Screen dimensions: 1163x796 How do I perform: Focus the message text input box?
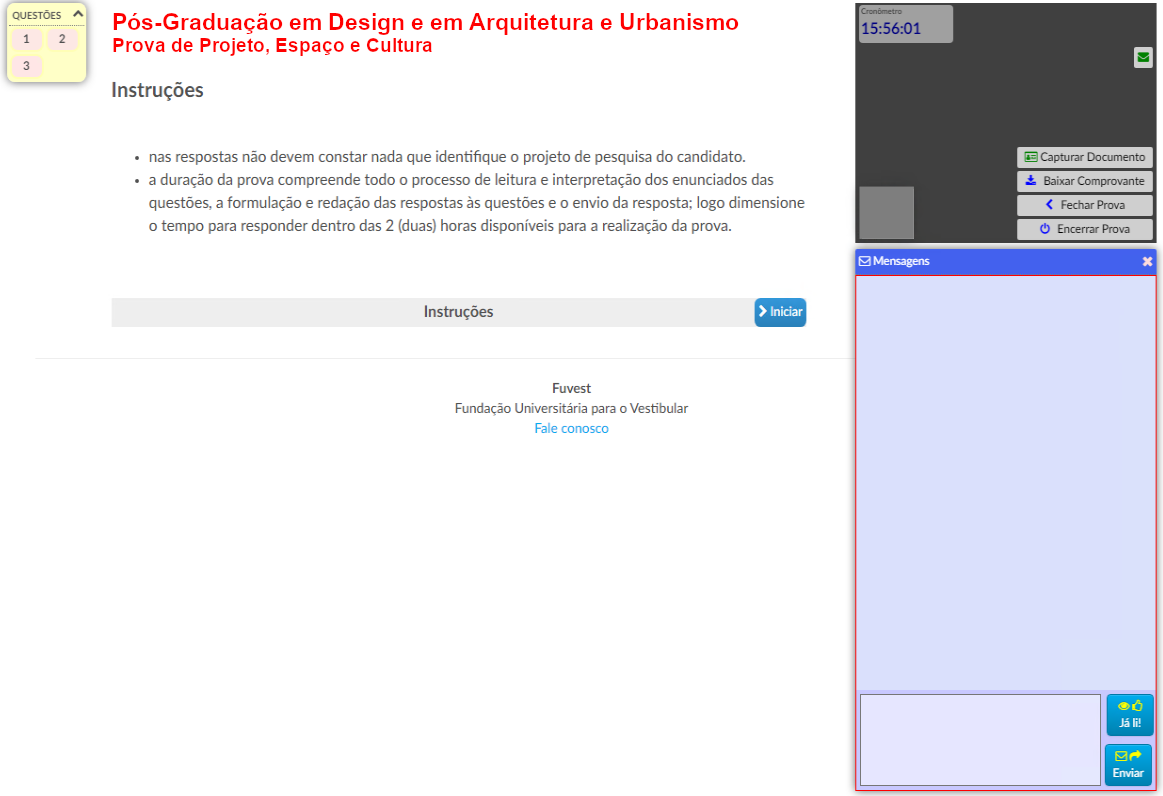click(979, 739)
